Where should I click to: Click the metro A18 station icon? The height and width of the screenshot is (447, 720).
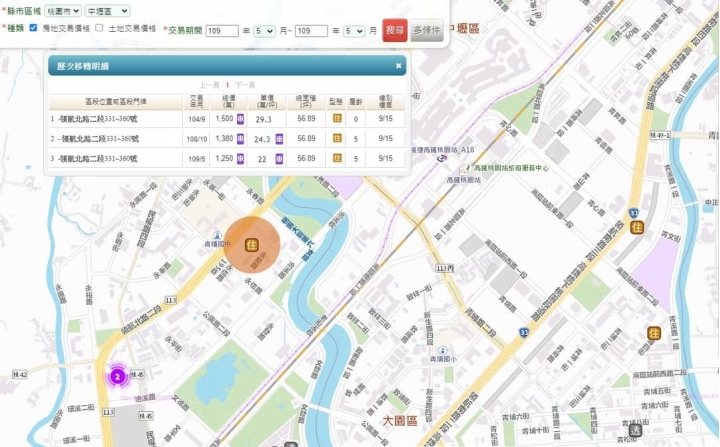tap(441, 158)
